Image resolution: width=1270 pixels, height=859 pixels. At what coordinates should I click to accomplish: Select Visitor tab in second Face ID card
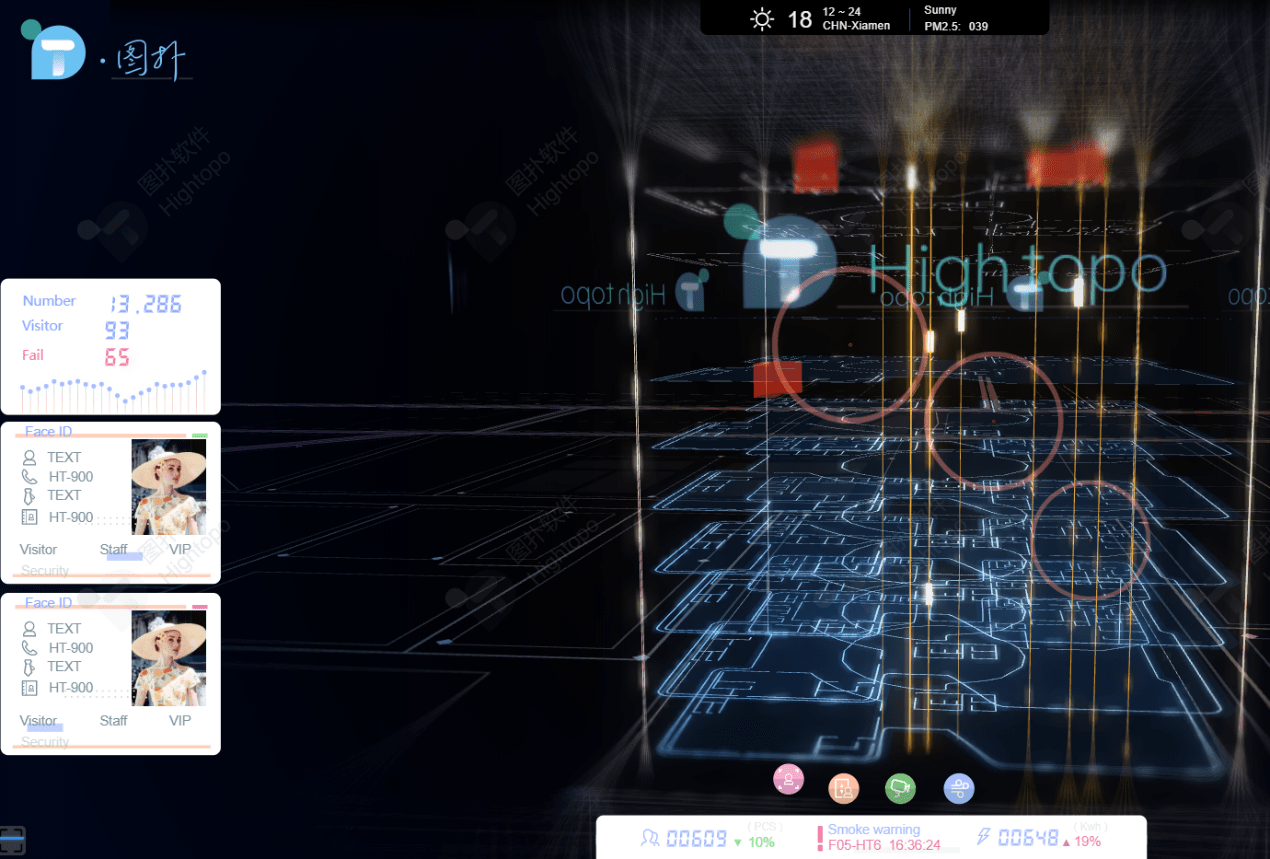pyautogui.click(x=38, y=720)
